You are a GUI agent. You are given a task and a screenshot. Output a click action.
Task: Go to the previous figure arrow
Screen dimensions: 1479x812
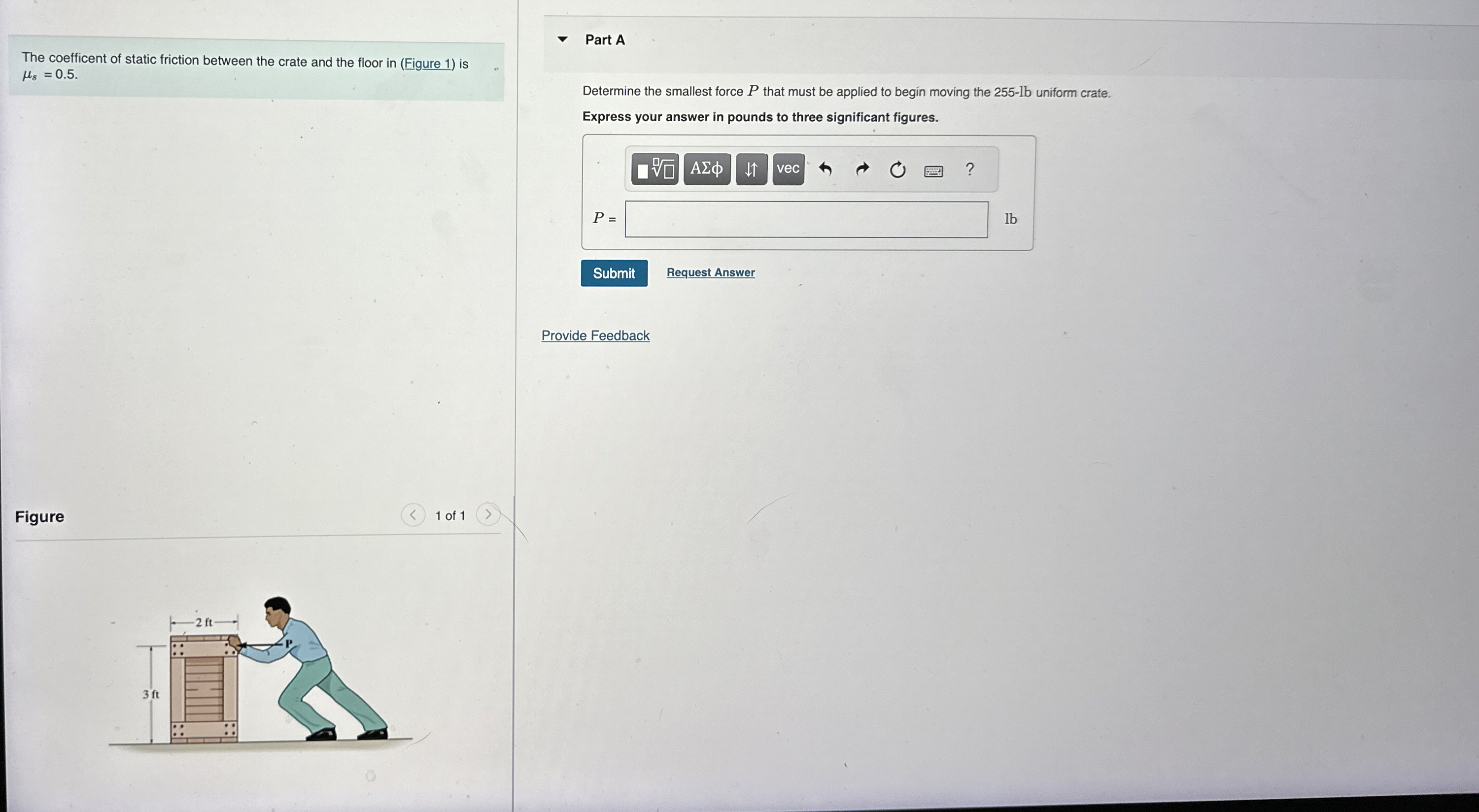click(413, 515)
